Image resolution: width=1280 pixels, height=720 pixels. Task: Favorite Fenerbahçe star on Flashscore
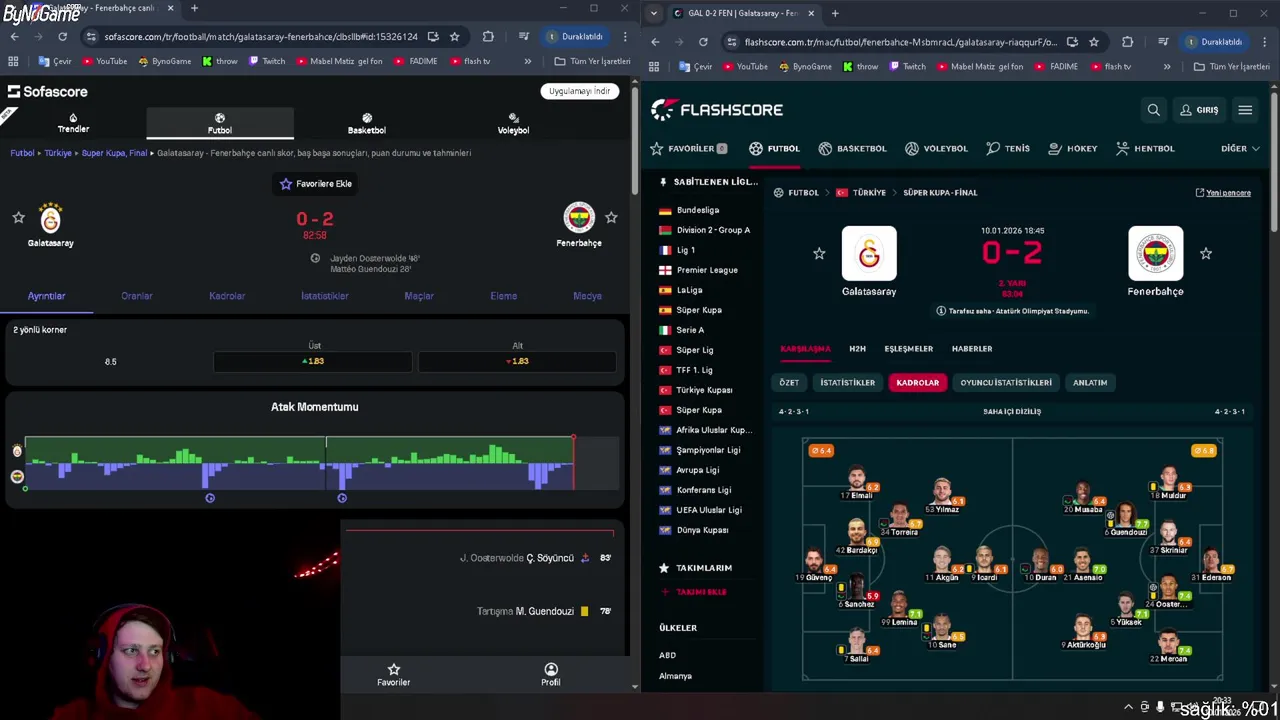tap(1206, 254)
